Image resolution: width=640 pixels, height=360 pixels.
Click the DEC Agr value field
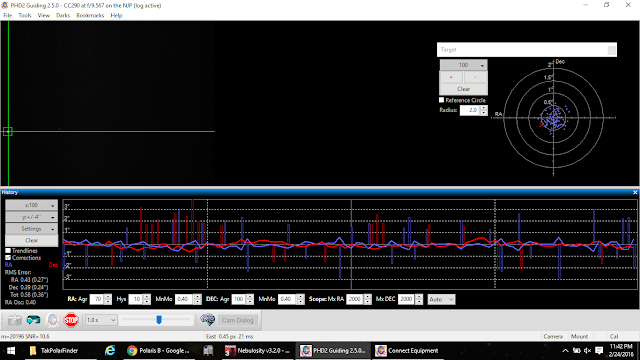click(239, 299)
